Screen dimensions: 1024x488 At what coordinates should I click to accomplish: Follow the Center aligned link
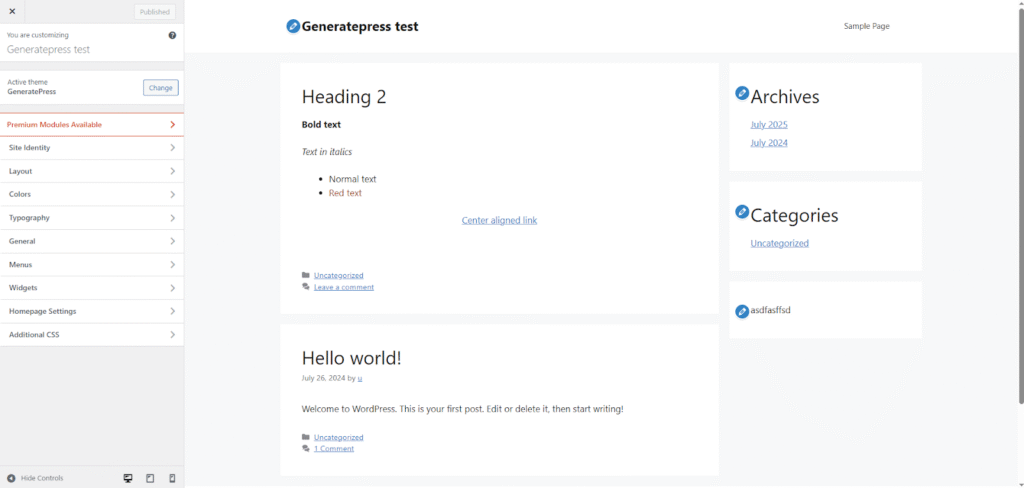[499, 220]
